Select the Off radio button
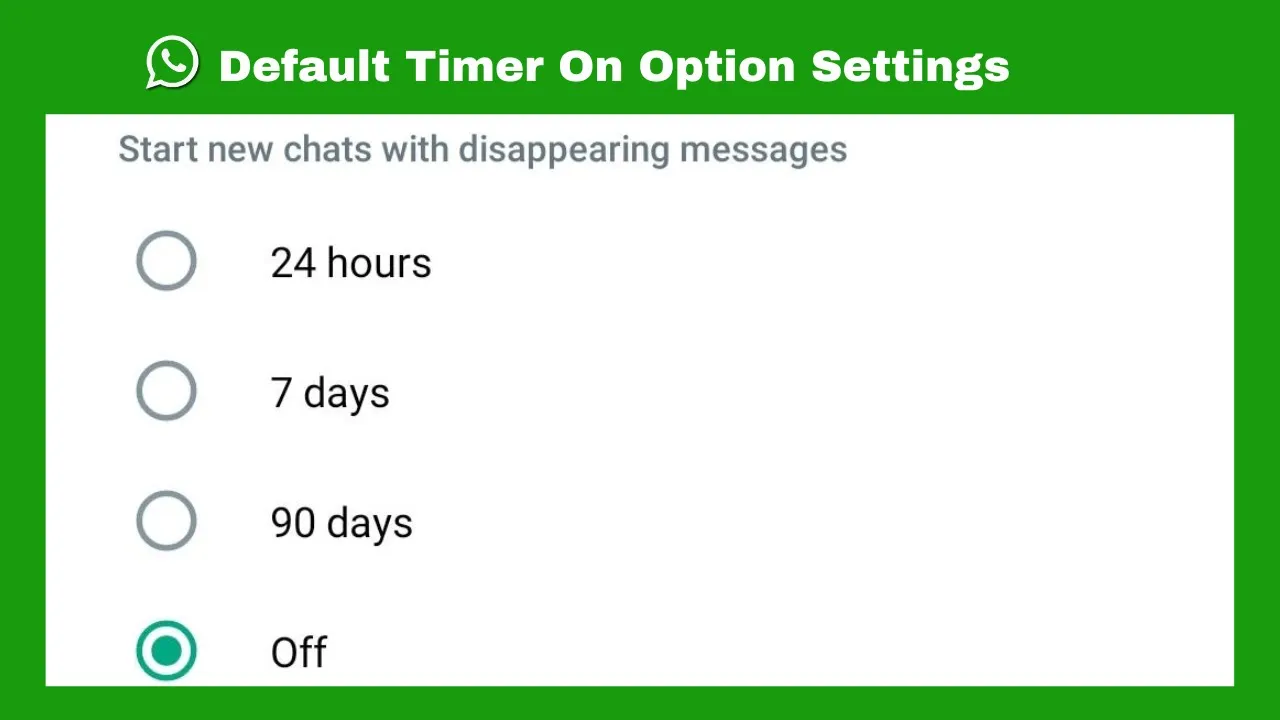1280x720 pixels. pos(166,651)
